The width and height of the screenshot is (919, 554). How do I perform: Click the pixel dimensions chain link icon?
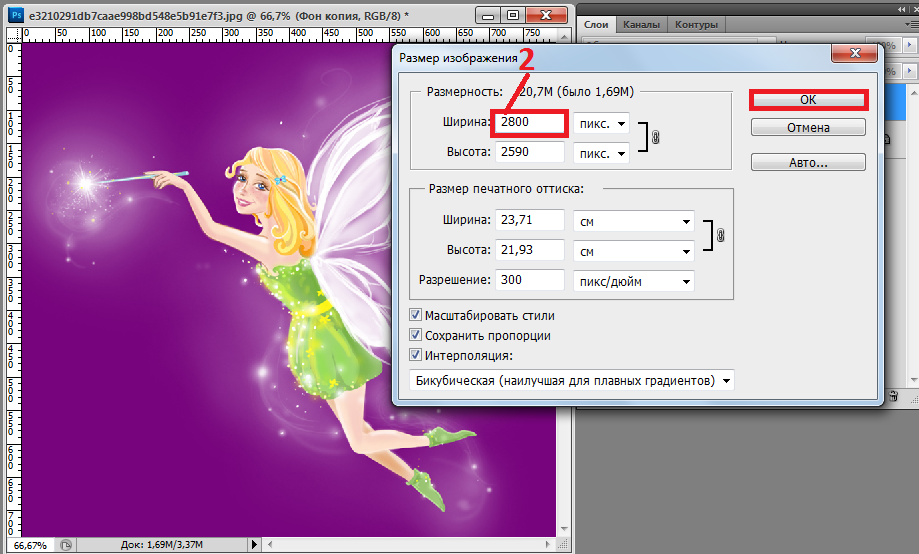pyautogui.click(x=655, y=138)
